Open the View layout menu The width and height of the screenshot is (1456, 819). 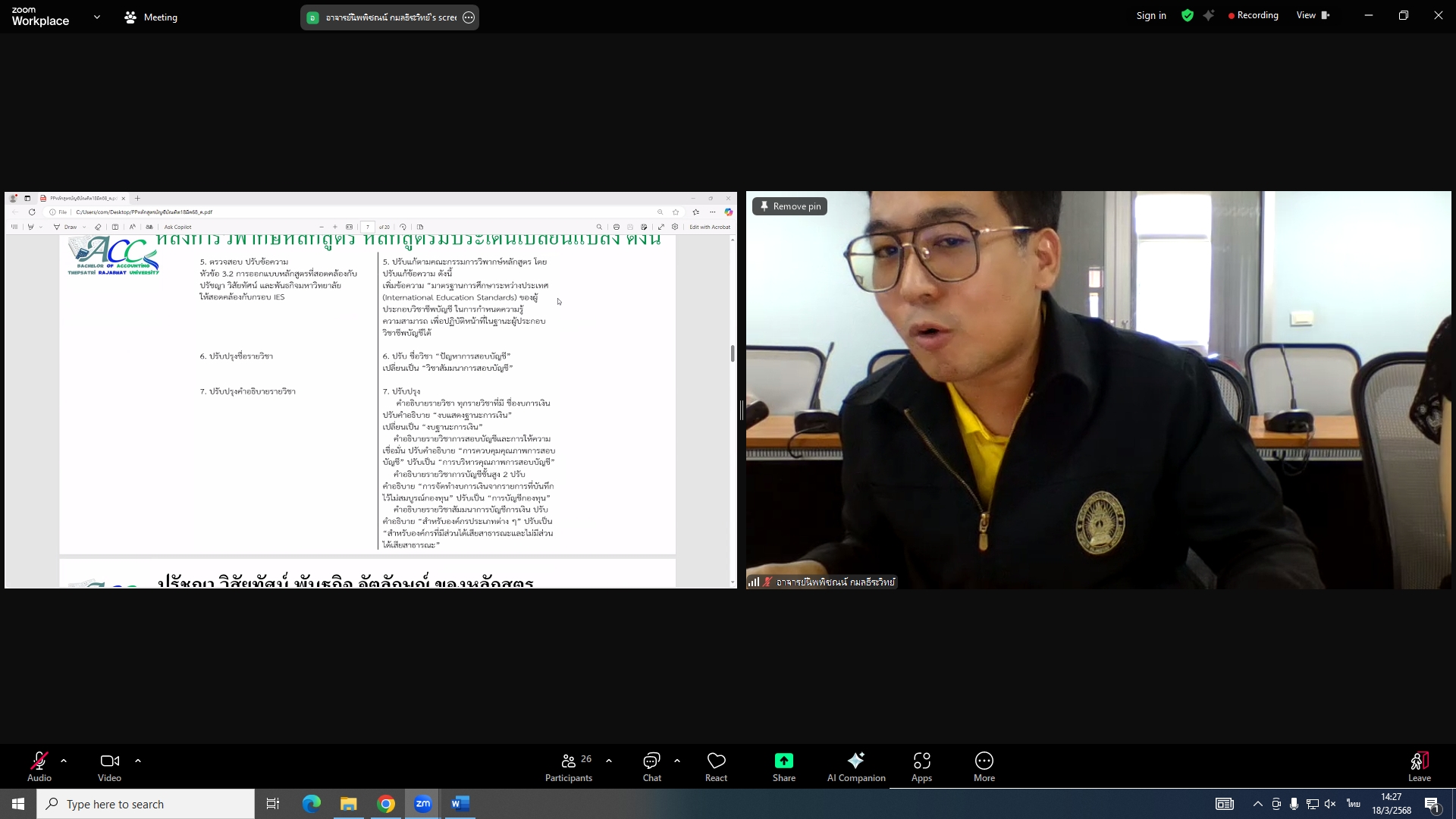pyautogui.click(x=1313, y=15)
